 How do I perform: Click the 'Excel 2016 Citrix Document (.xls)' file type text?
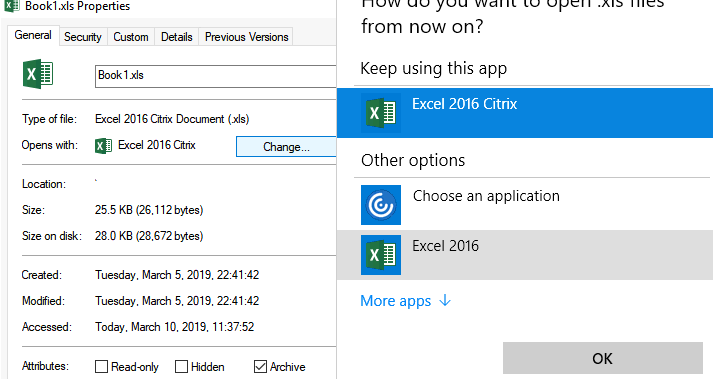(172, 119)
